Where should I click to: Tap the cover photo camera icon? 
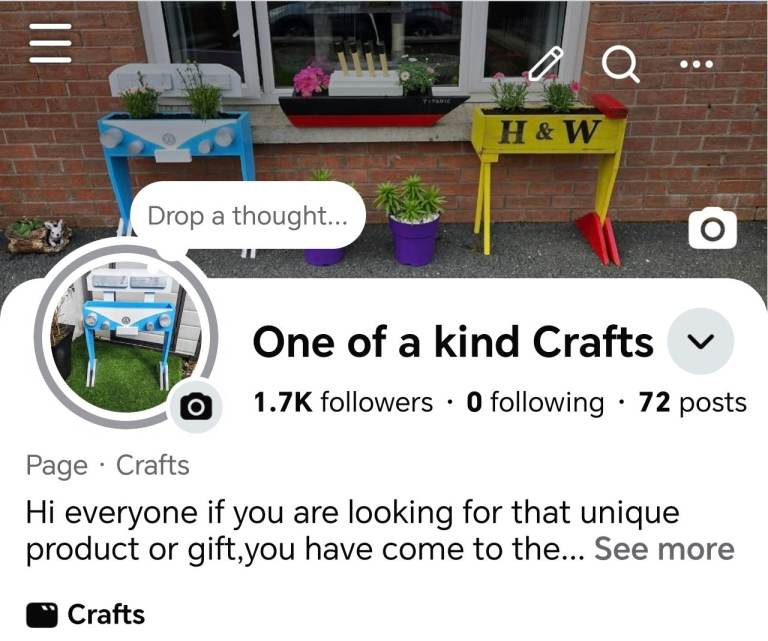pos(713,228)
